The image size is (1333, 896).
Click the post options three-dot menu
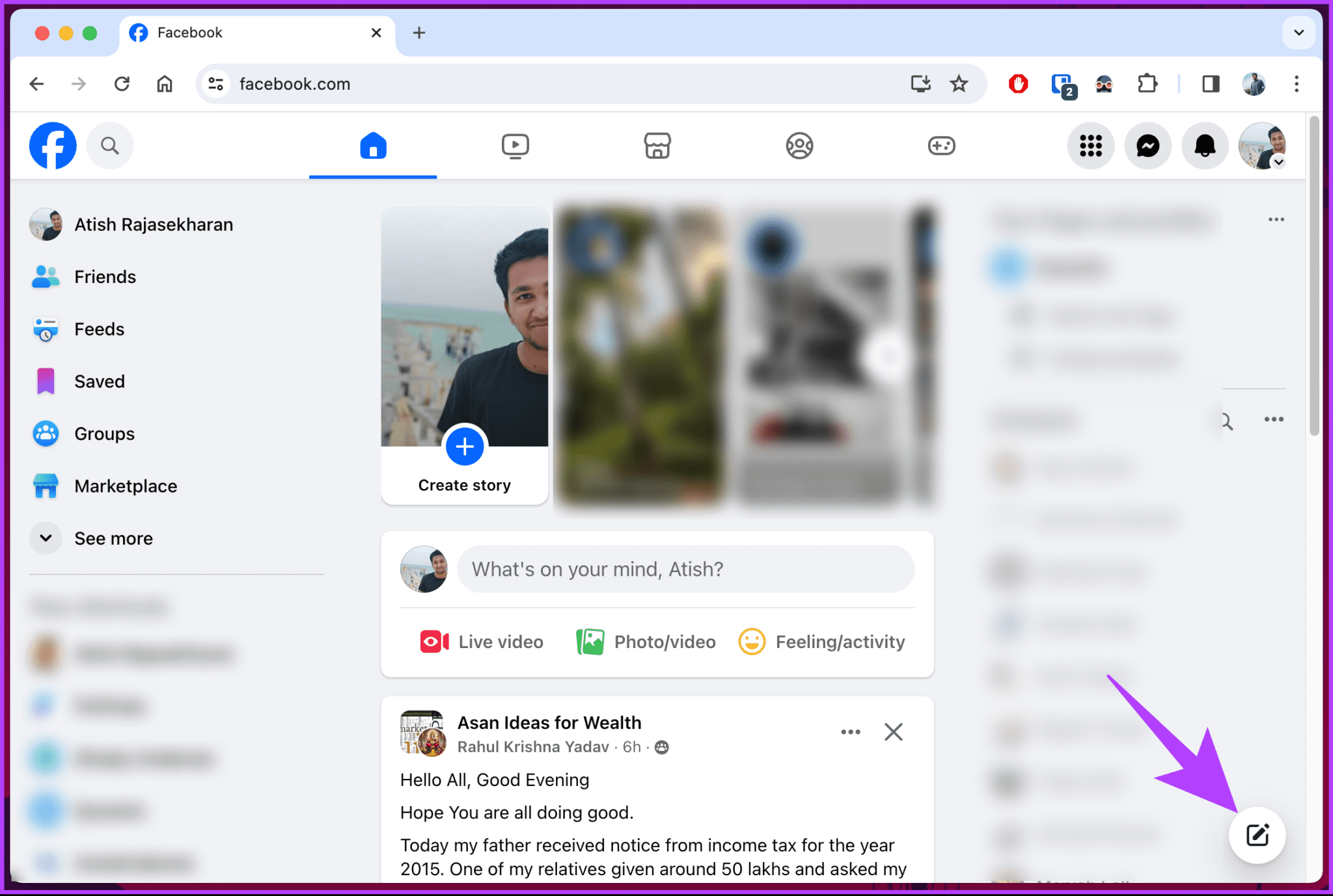click(x=850, y=731)
